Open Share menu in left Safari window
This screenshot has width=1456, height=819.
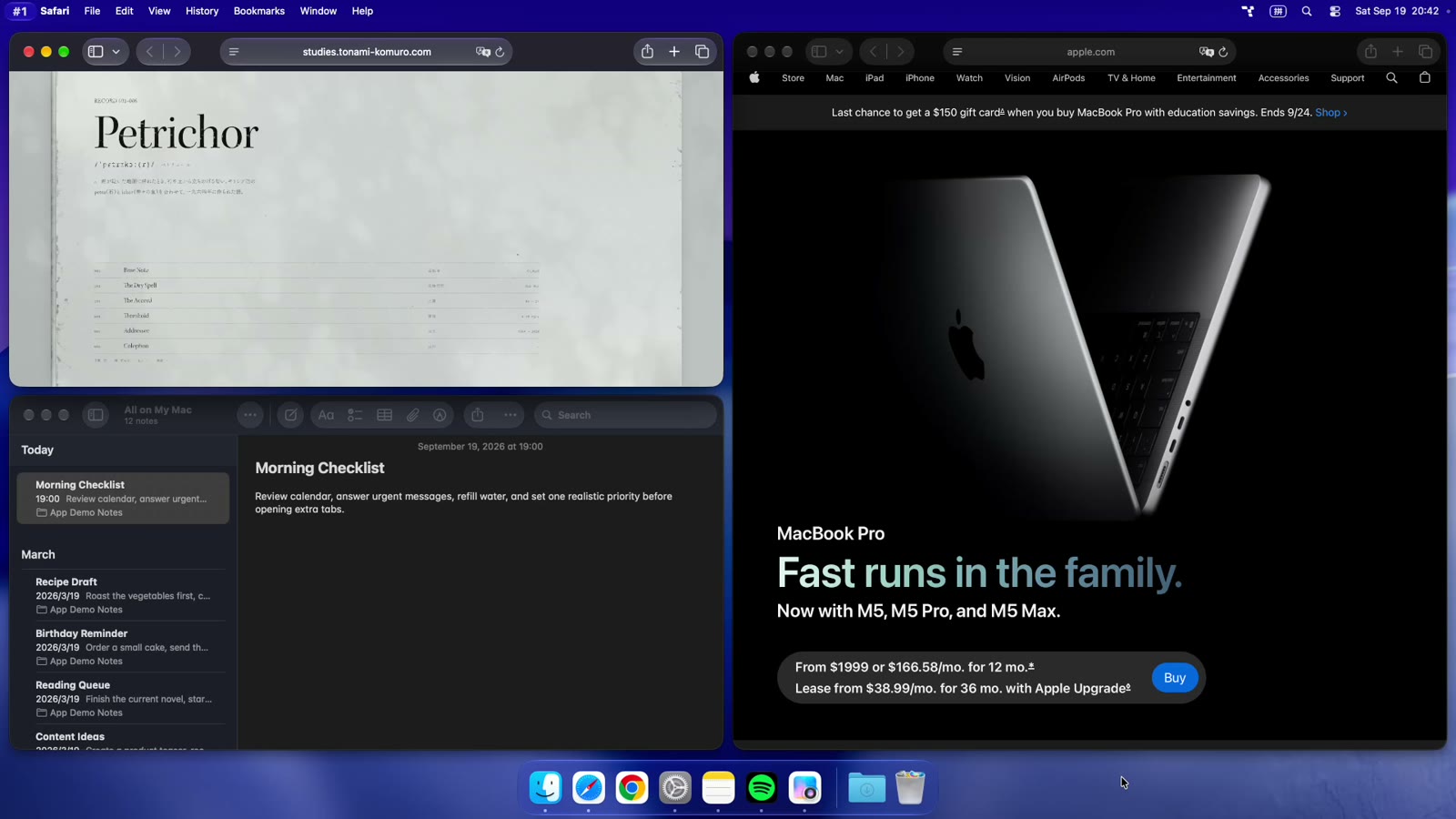tap(647, 52)
